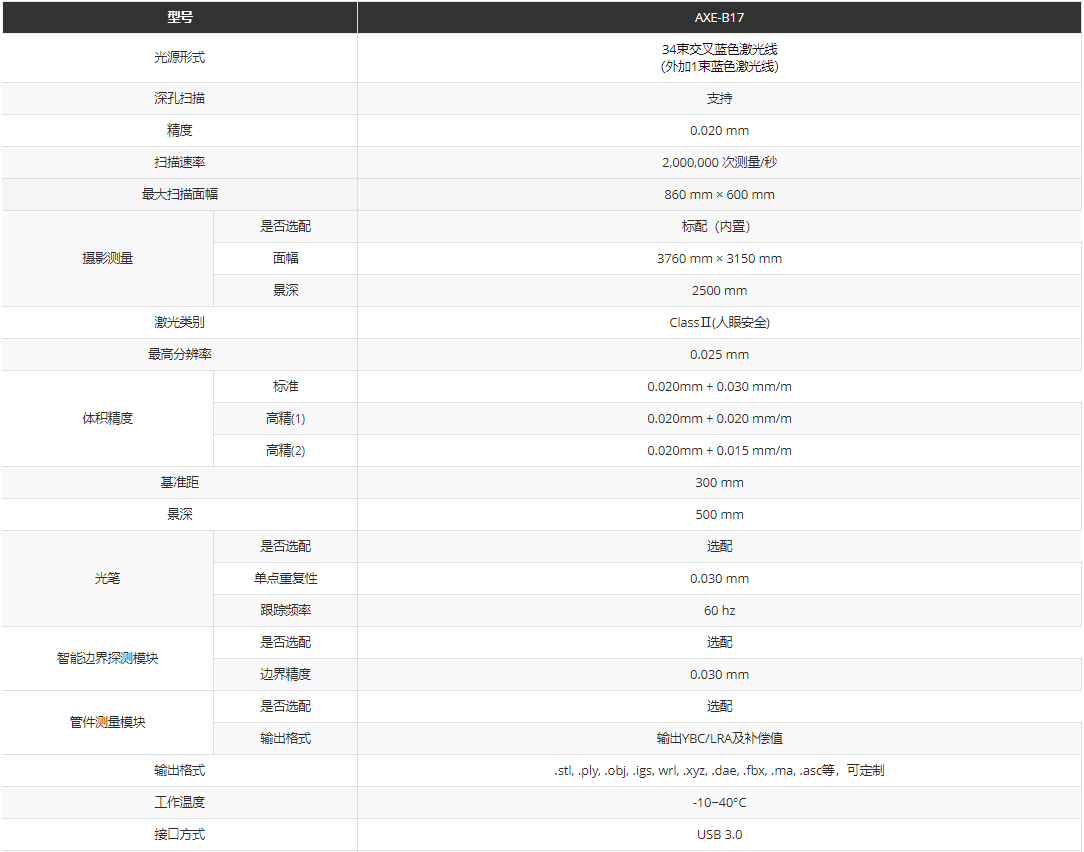Click the 型号 header cell
1084x852 pixels.
coord(180,18)
